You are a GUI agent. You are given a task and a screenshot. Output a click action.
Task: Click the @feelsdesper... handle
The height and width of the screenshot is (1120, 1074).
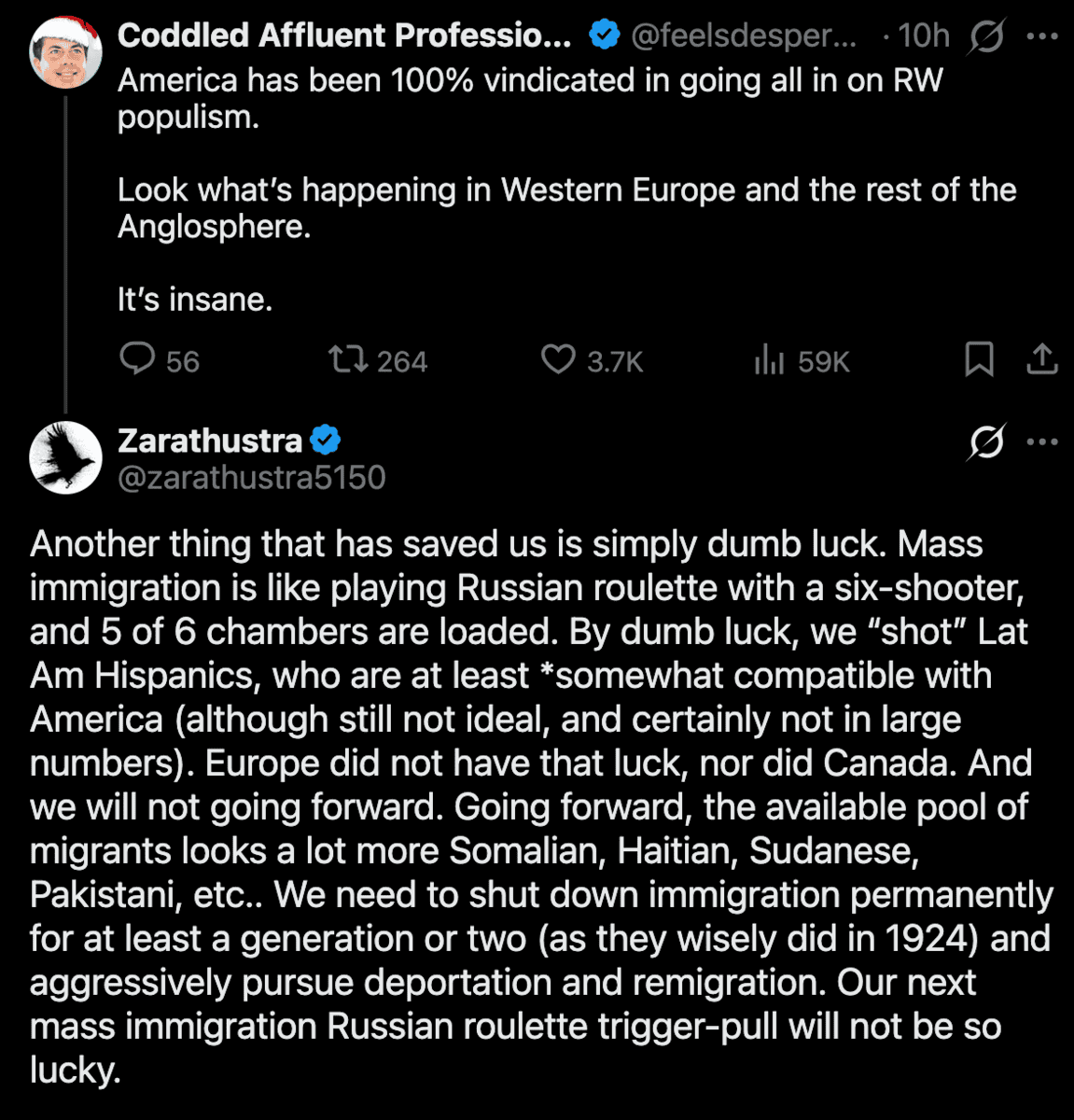743,35
